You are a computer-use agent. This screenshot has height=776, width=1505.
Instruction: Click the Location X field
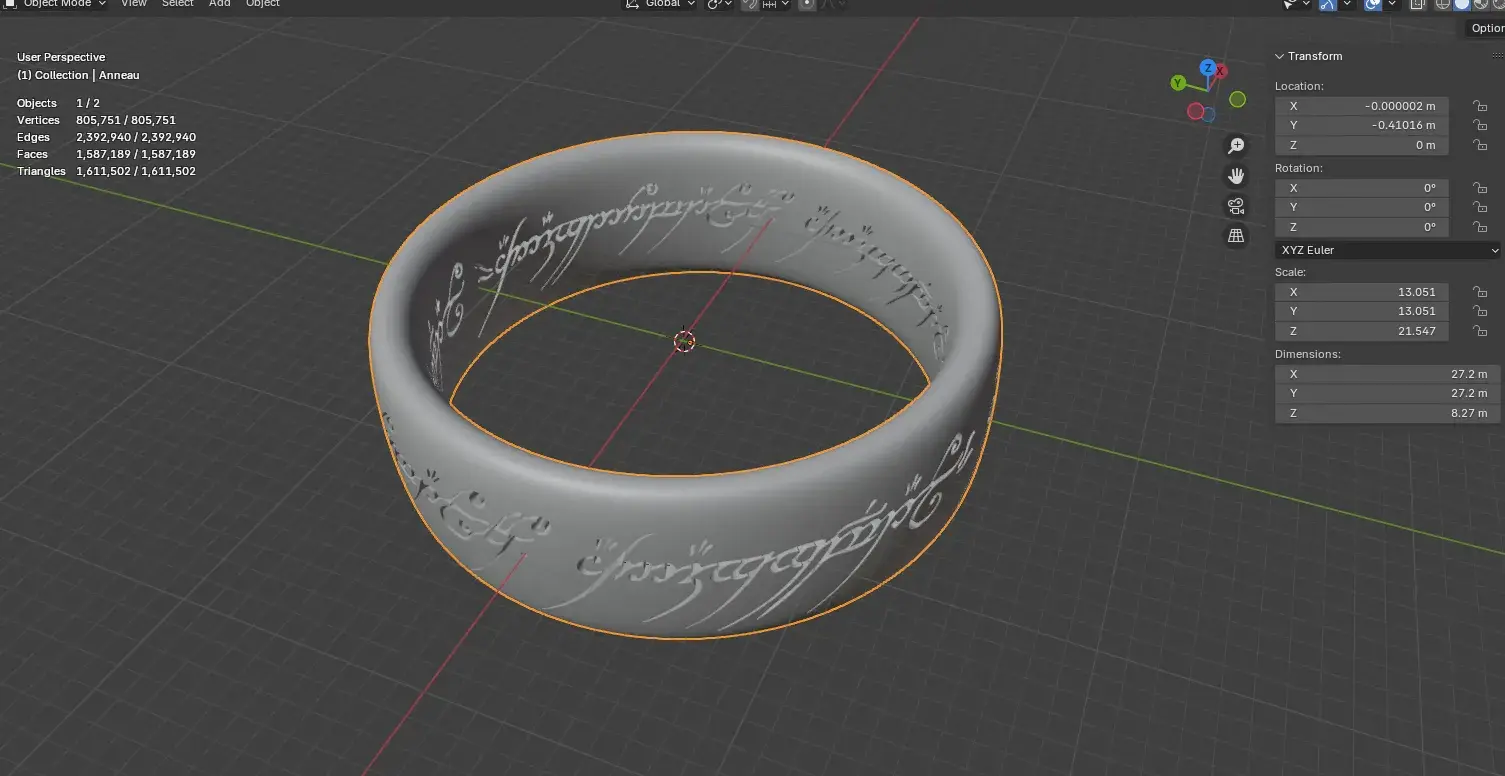[1361, 106]
